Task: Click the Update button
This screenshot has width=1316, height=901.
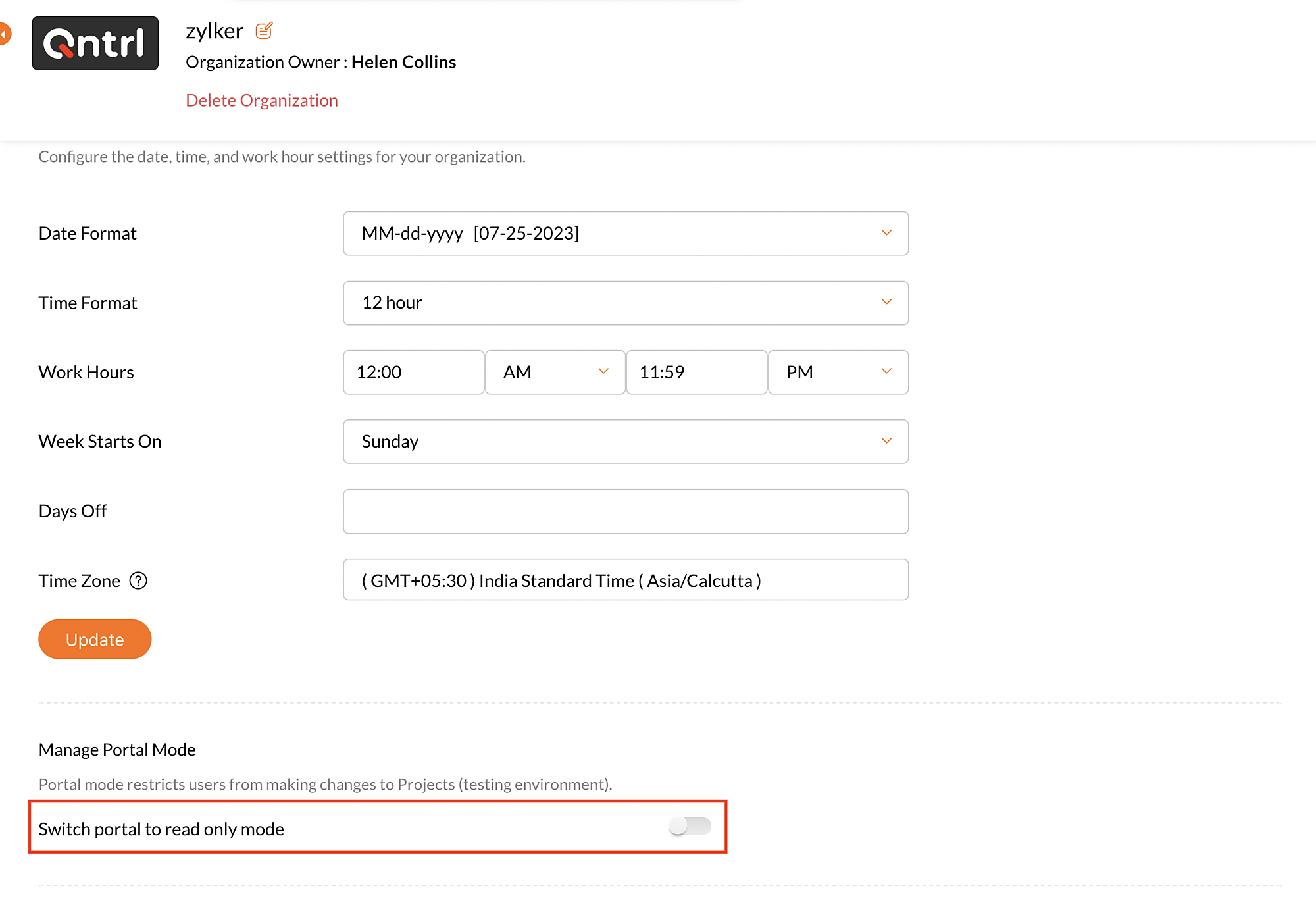Action: 95,639
